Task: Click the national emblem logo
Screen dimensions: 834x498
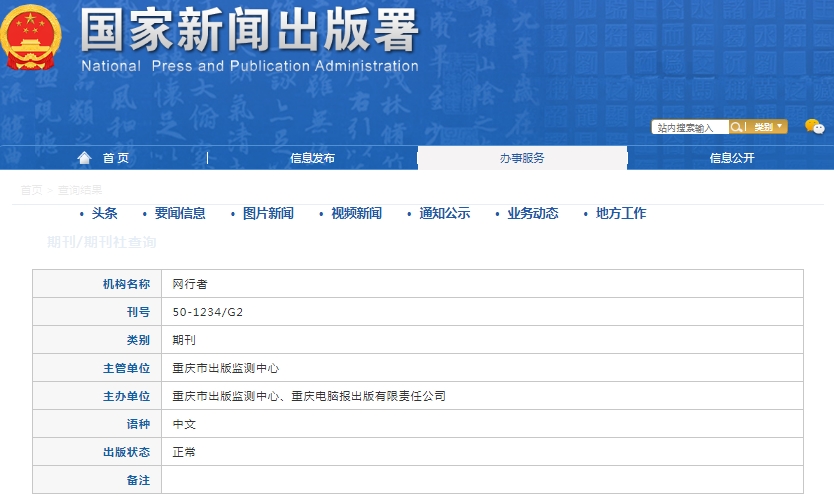Action: pos(32,40)
